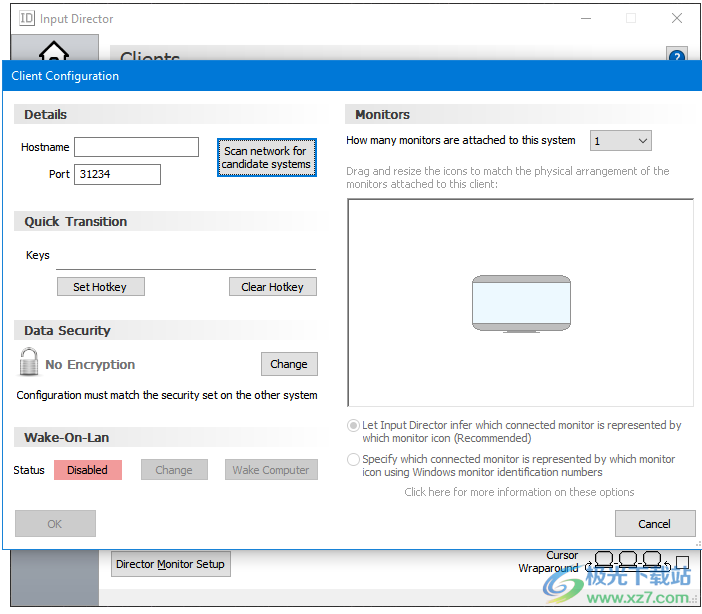Cancel the Client Configuration dialog
Screen dimensions: 702x614
(655, 524)
